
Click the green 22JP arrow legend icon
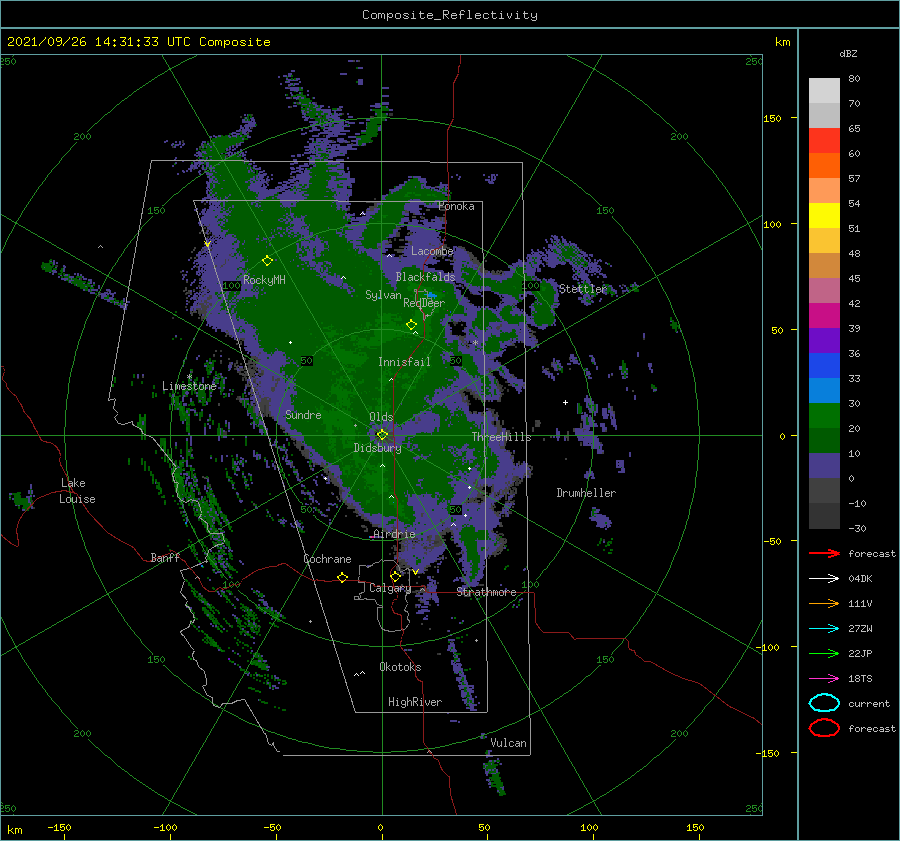(824, 653)
